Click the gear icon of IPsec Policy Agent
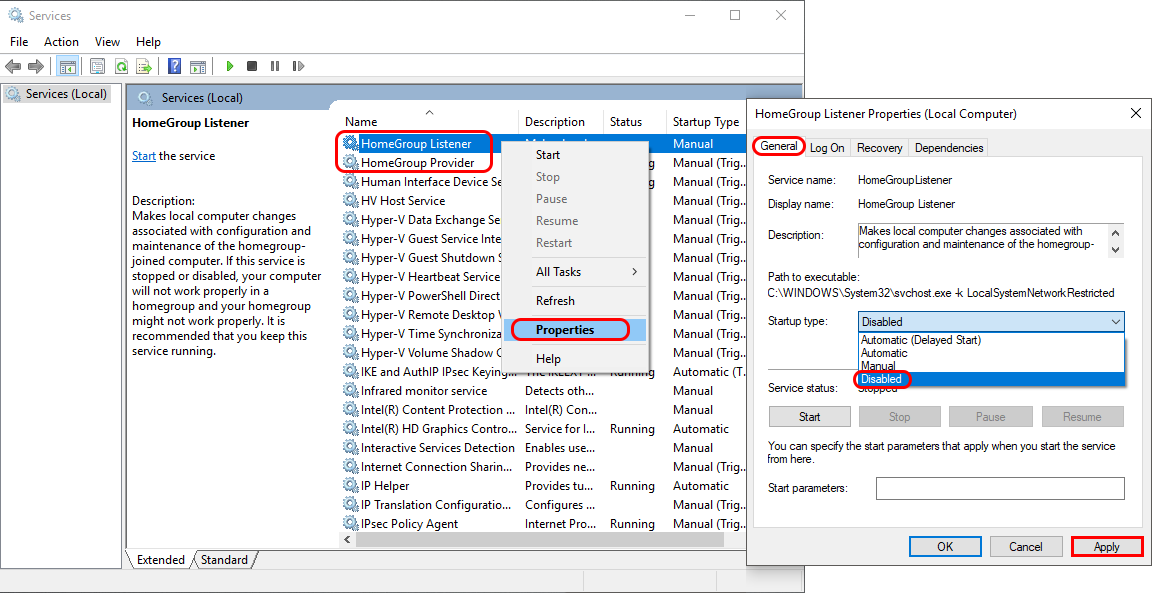 [351, 524]
